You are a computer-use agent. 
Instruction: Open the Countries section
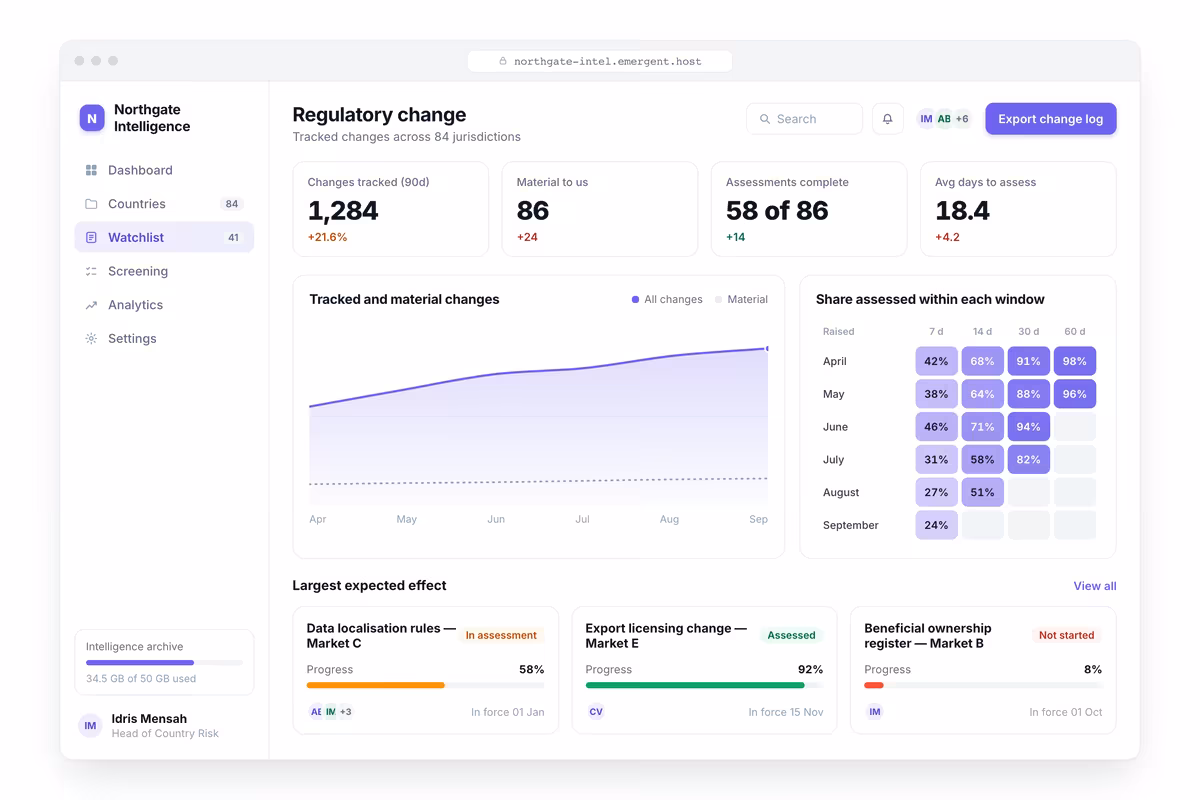pyautogui.click(x=164, y=204)
